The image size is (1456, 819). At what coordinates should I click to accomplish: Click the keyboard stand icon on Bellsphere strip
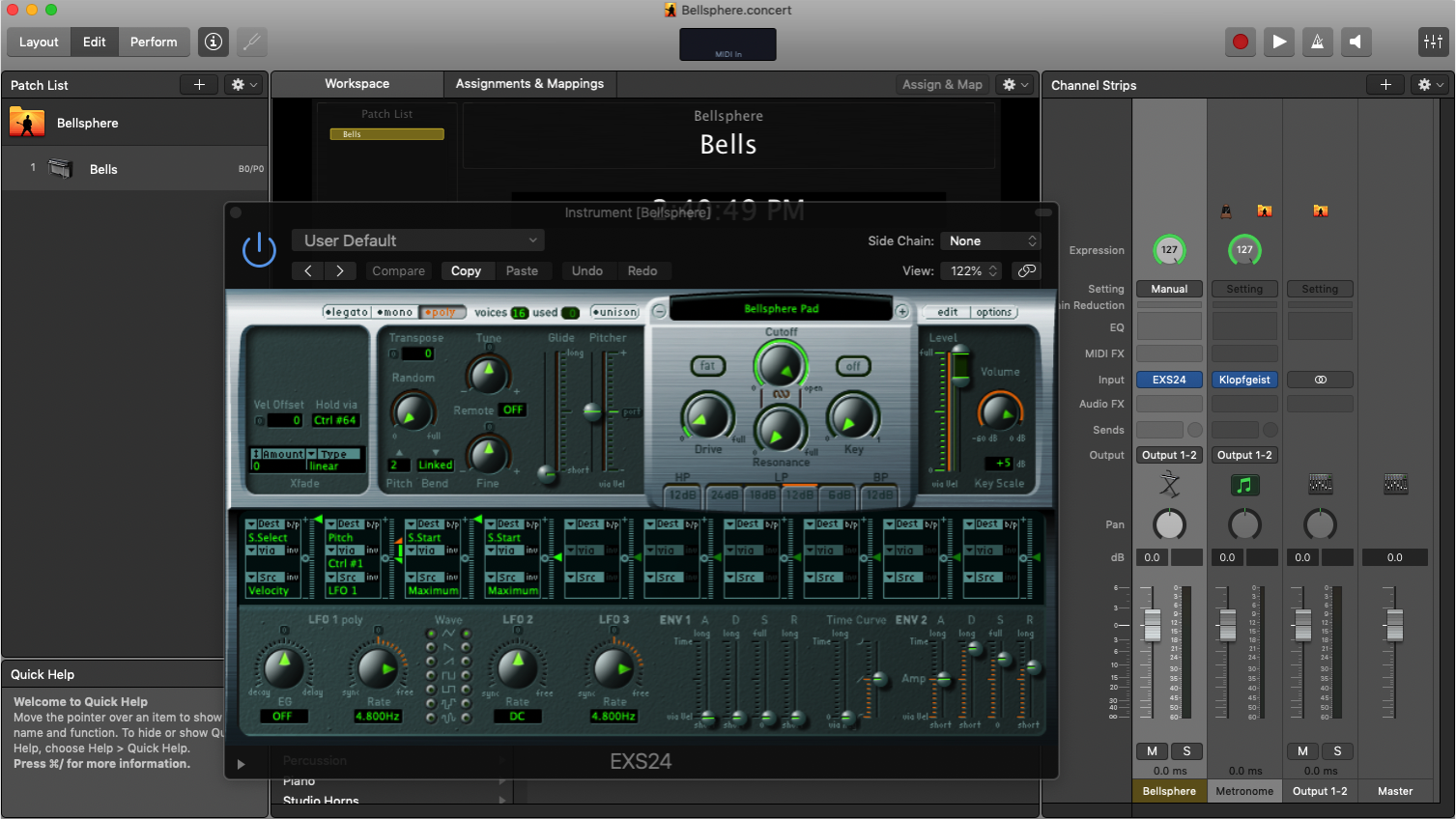[1169, 485]
